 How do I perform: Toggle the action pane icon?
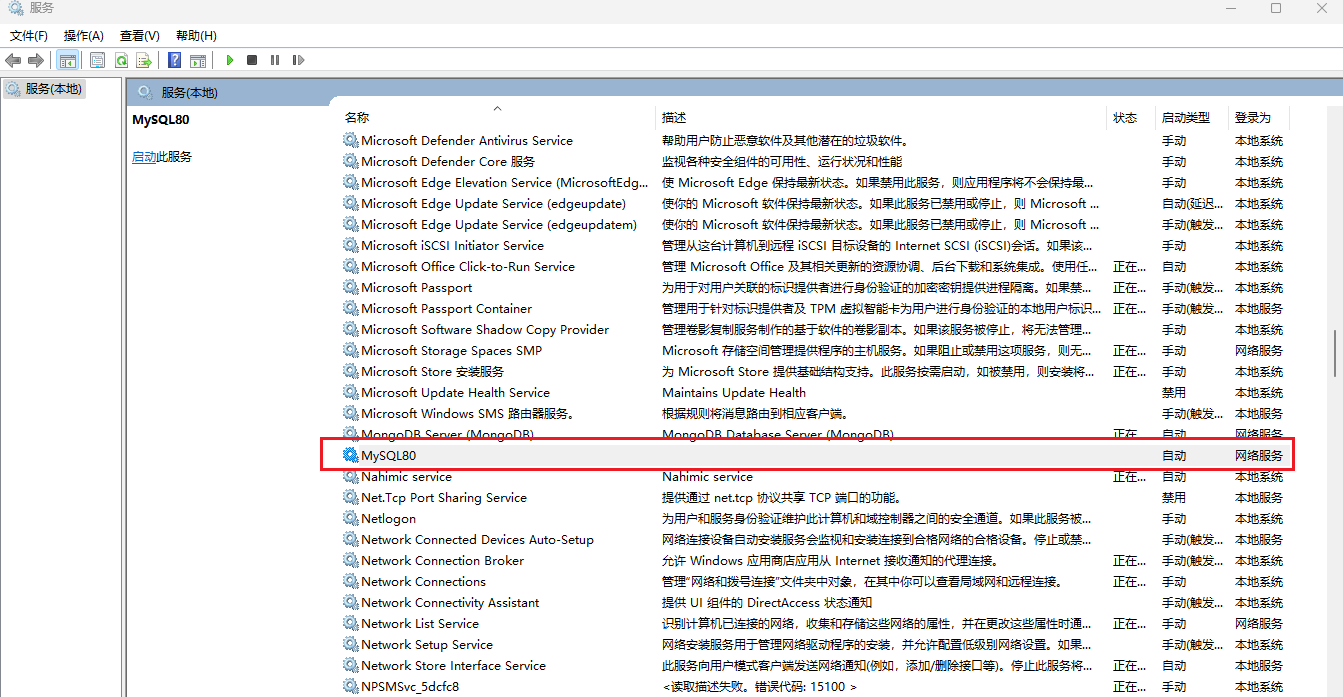tap(198, 60)
